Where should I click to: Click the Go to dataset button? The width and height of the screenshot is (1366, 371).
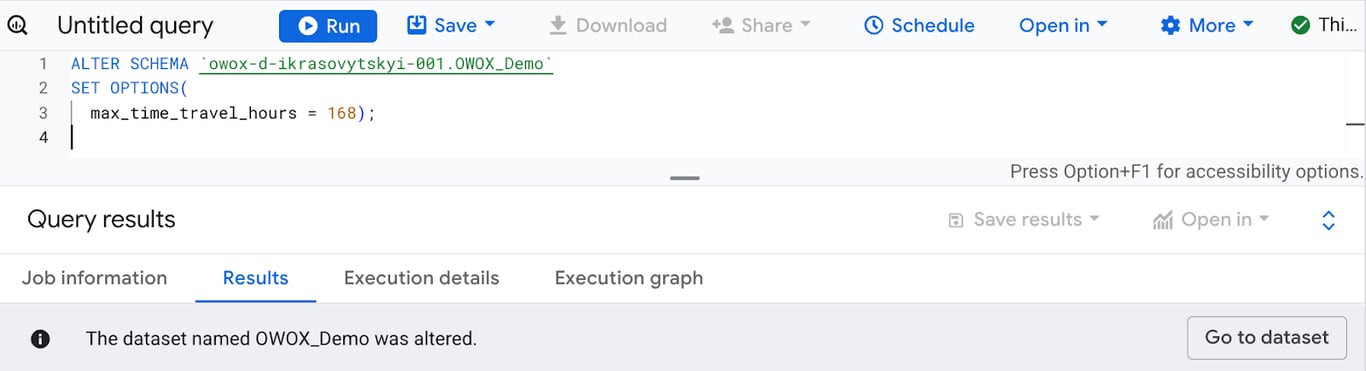click(1267, 338)
